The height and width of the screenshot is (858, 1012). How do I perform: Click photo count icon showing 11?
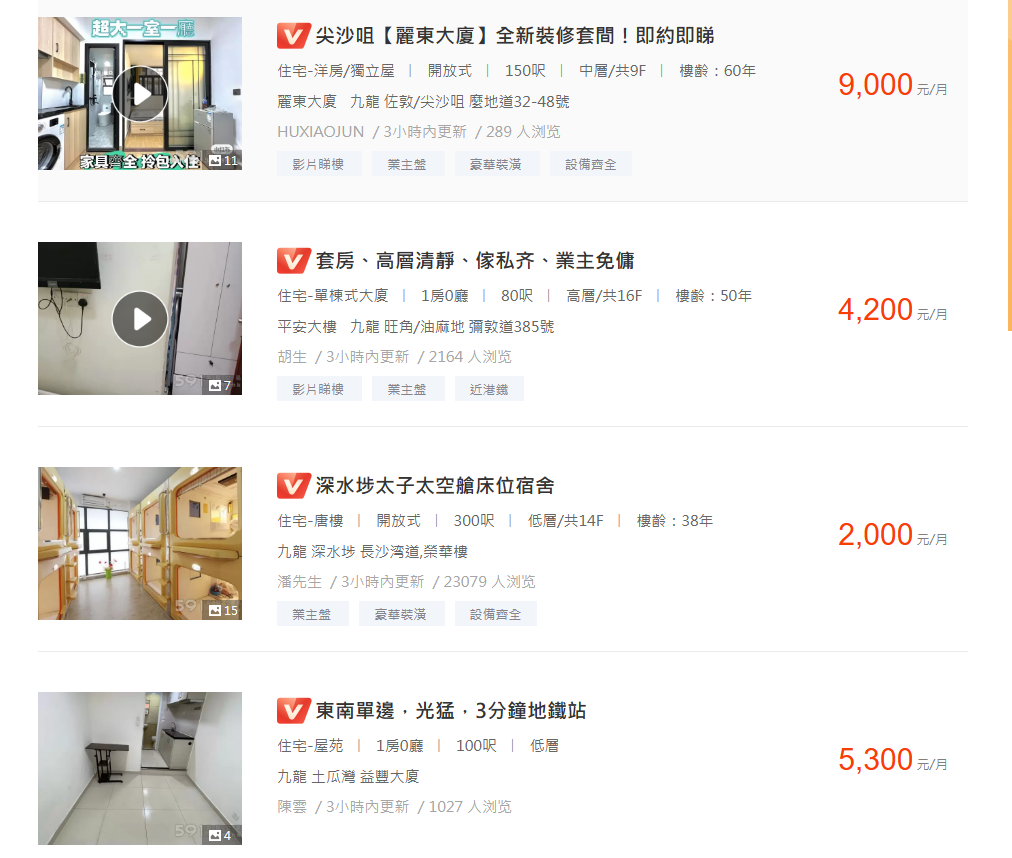click(223, 160)
